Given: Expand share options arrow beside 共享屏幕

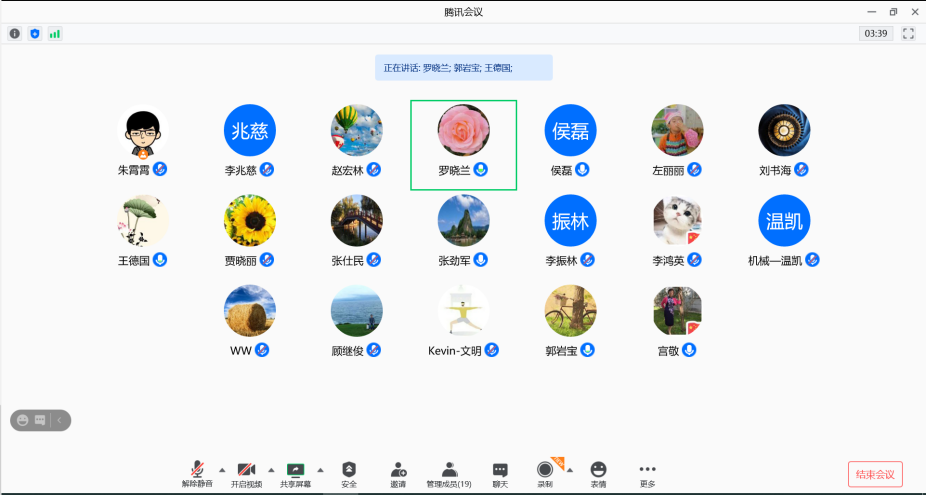Looking at the screenshot, I should pos(320,469).
